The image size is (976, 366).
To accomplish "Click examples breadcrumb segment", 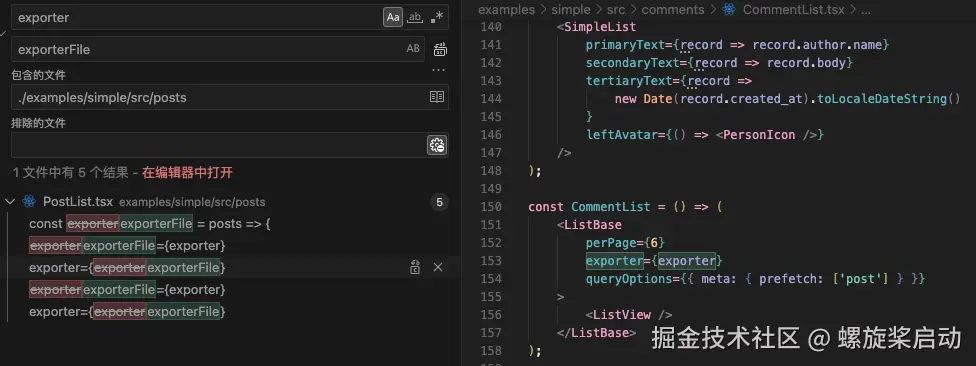I will click(x=506, y=9).
